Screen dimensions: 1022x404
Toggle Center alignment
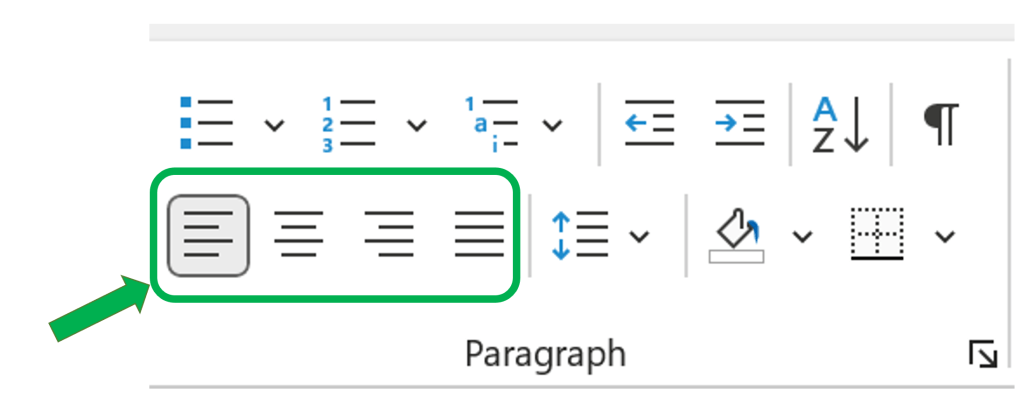point(298,235)
